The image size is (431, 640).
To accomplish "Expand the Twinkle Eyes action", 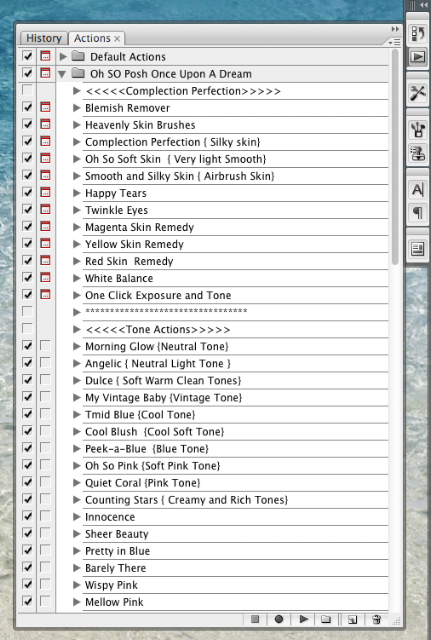I will (77, 210).
